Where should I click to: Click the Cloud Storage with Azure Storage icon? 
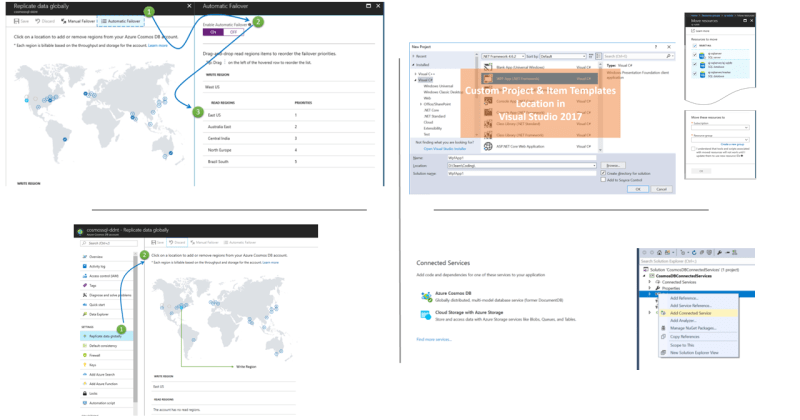tap(423, 316)
